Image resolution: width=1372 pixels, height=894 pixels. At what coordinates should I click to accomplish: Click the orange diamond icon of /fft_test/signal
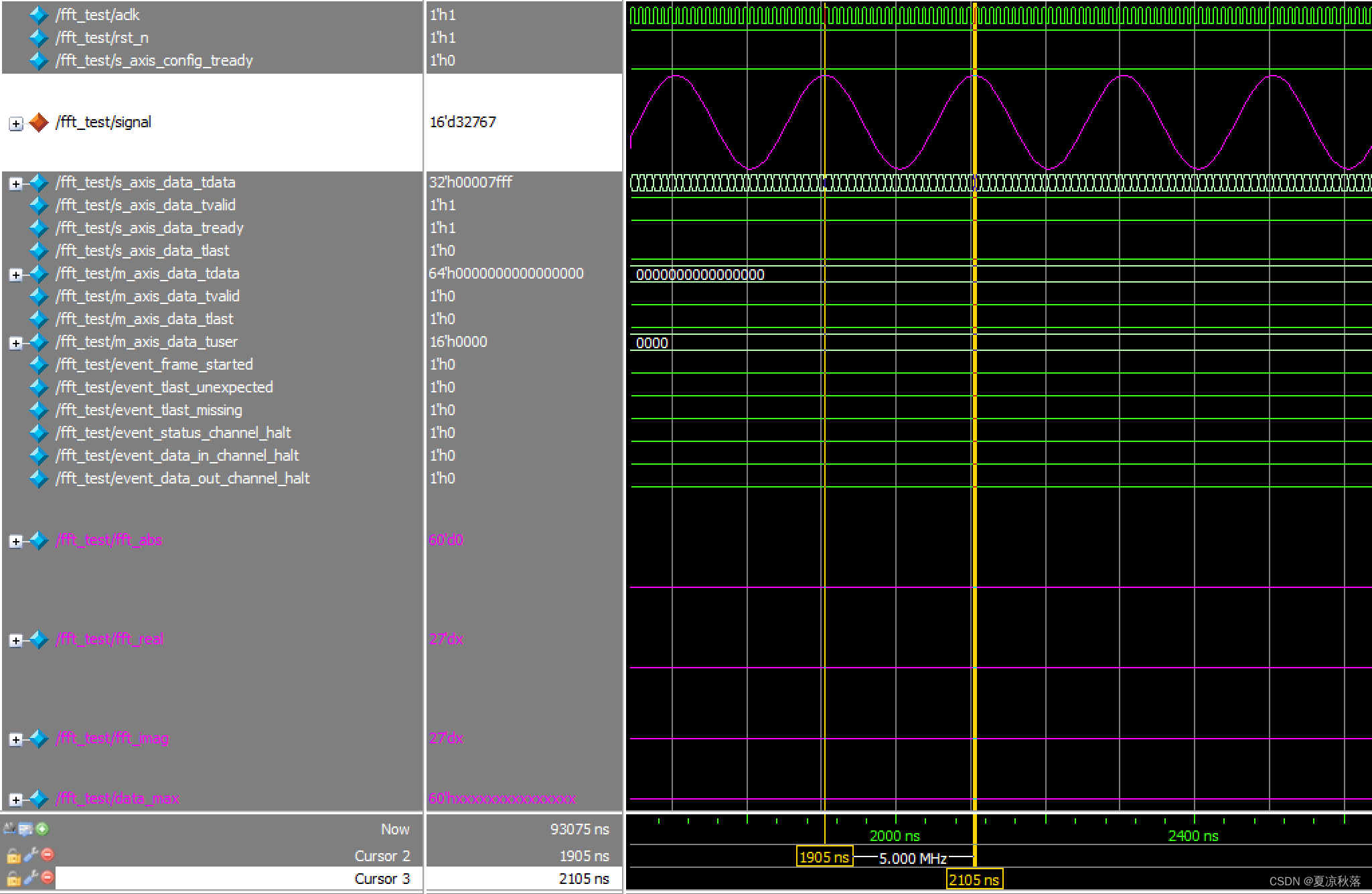click(x=39, y=122)
